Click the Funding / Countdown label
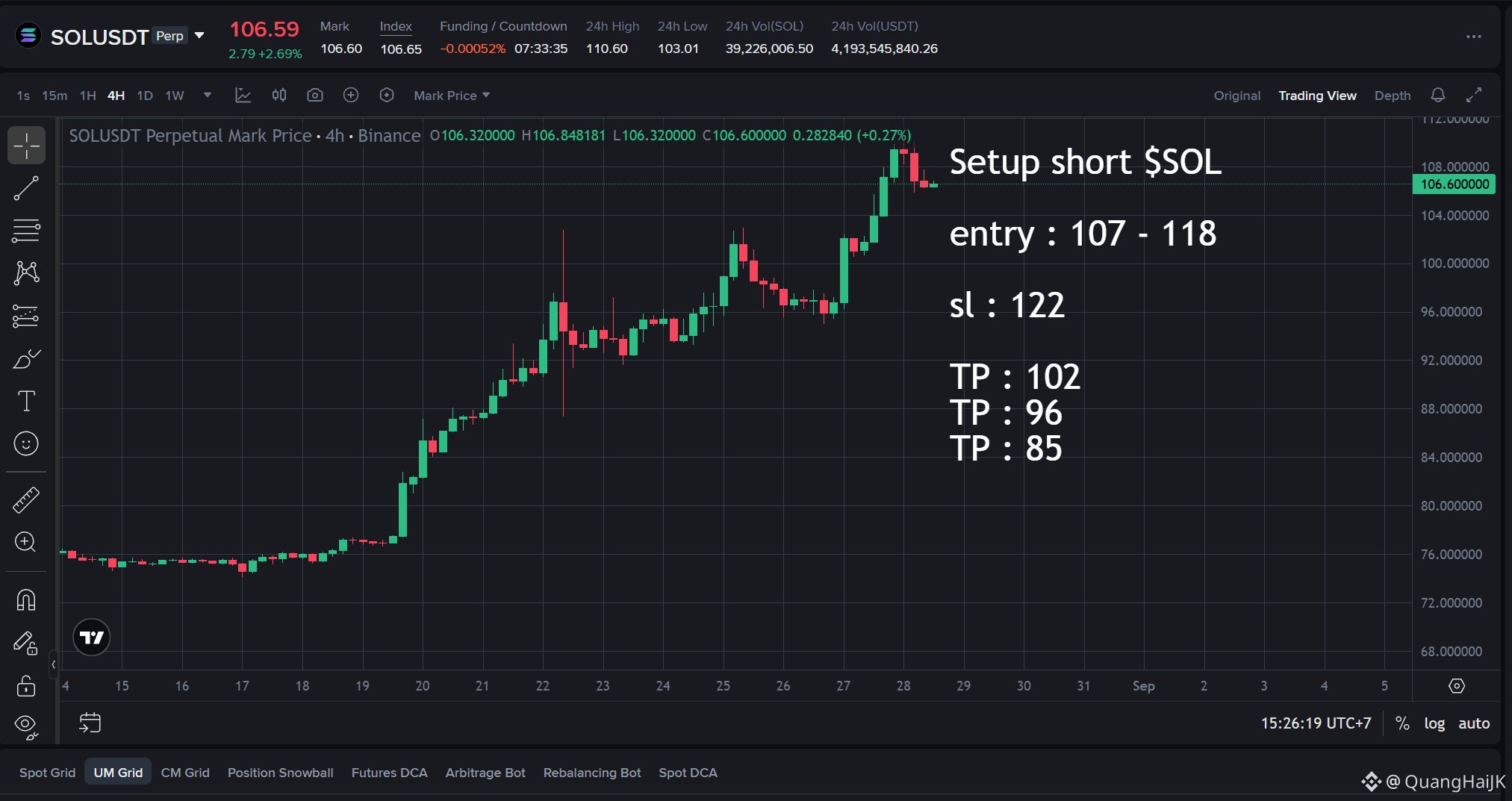This screenshot has height=801, width=1512. coord(503,26)
